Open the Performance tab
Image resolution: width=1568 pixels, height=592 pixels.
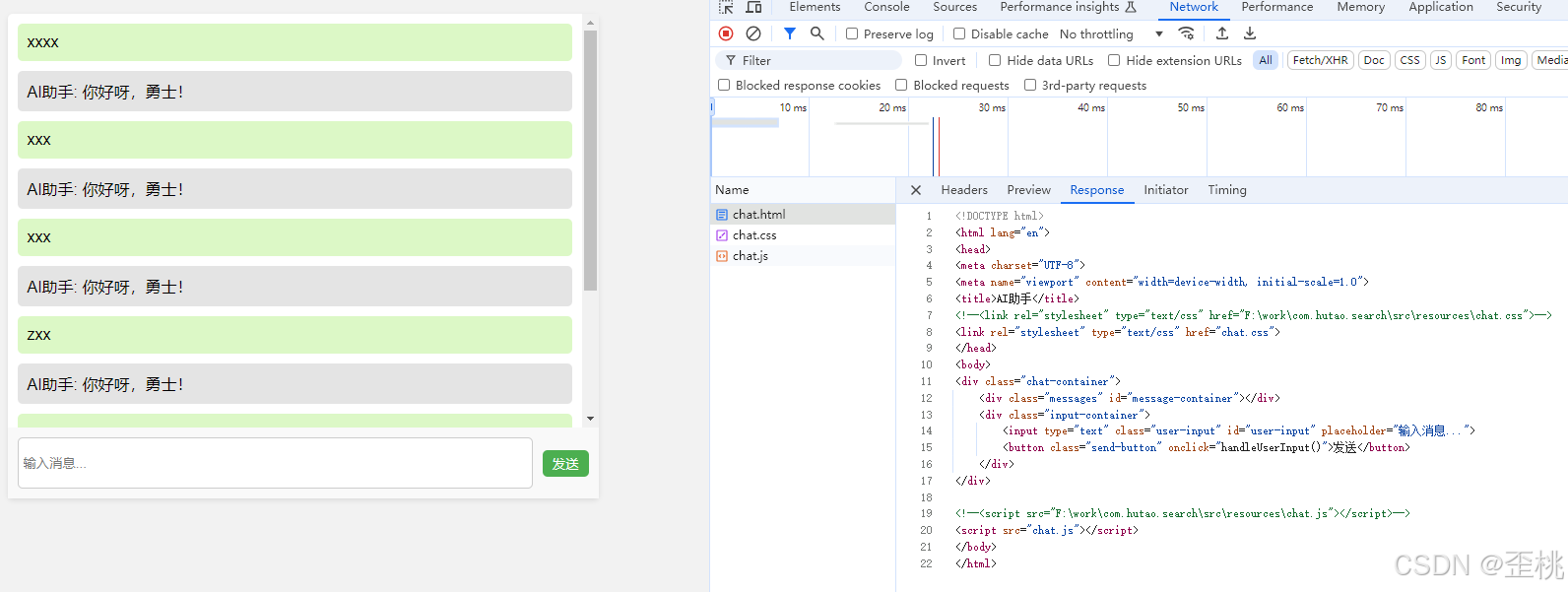tap(1276, 7)
